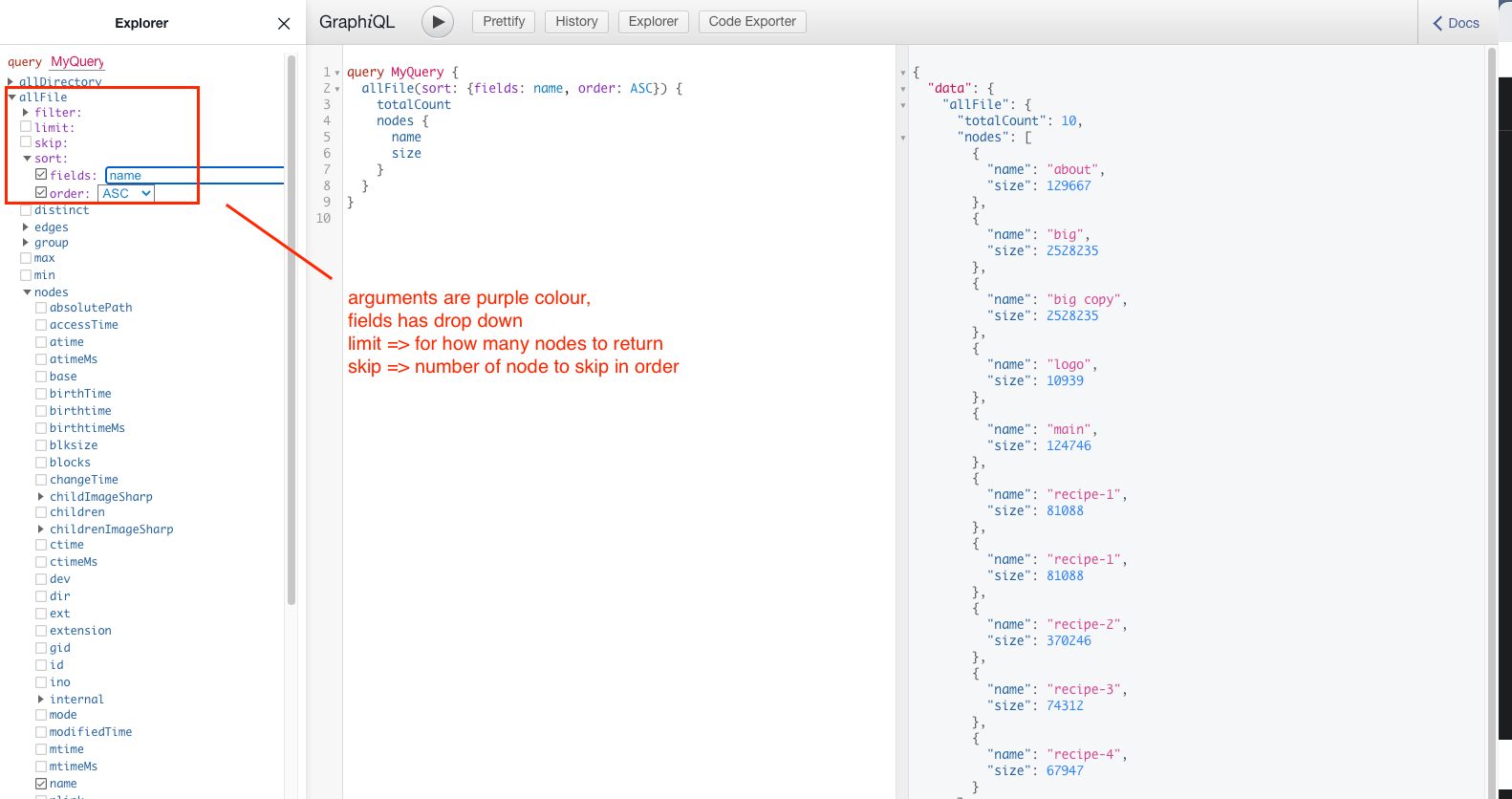Run the query with the play button
This screenshot has height=799, width=1512.
point(438,22)
